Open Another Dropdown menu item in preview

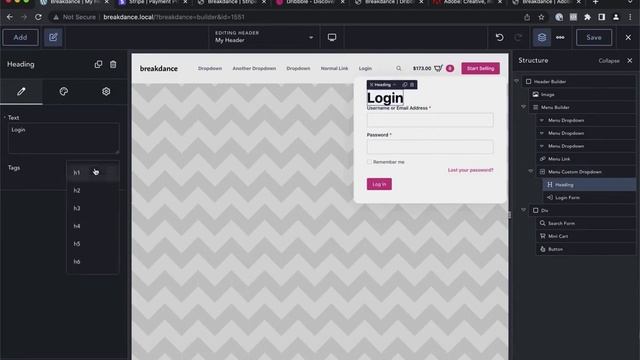click(x=254, y=69)
